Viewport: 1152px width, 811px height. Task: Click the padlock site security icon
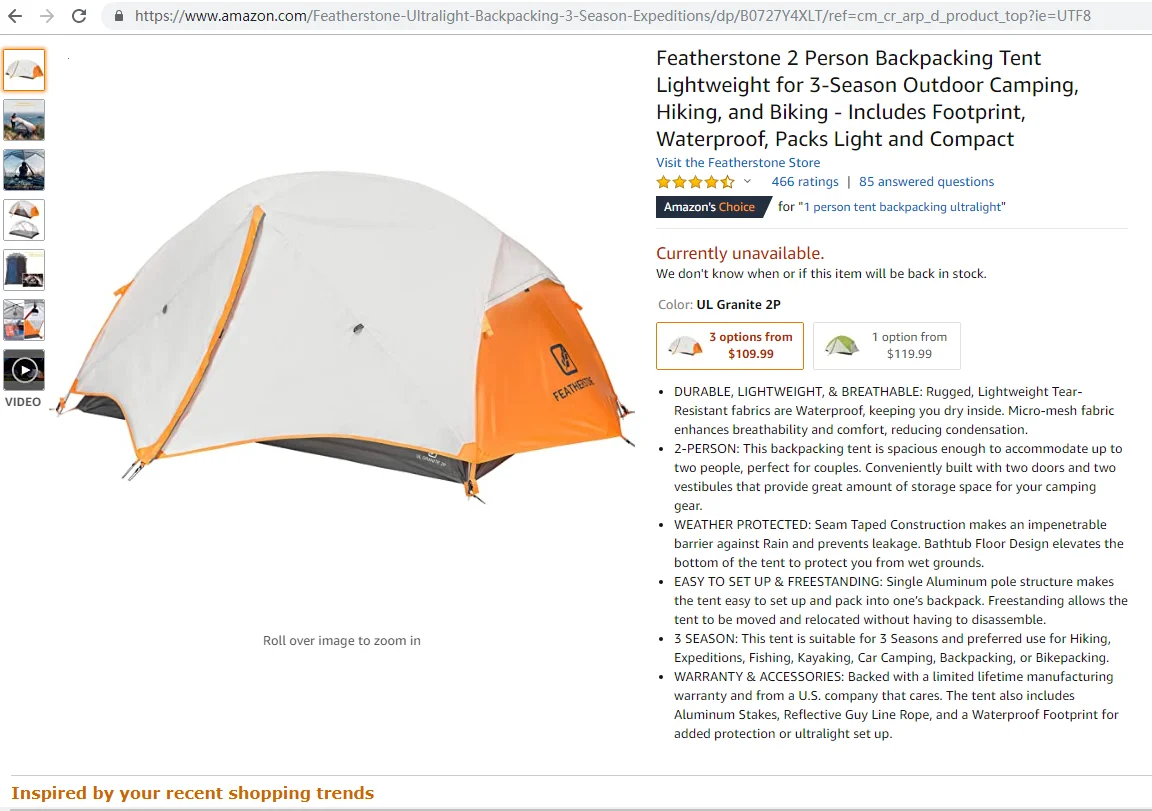click(118, 15)
